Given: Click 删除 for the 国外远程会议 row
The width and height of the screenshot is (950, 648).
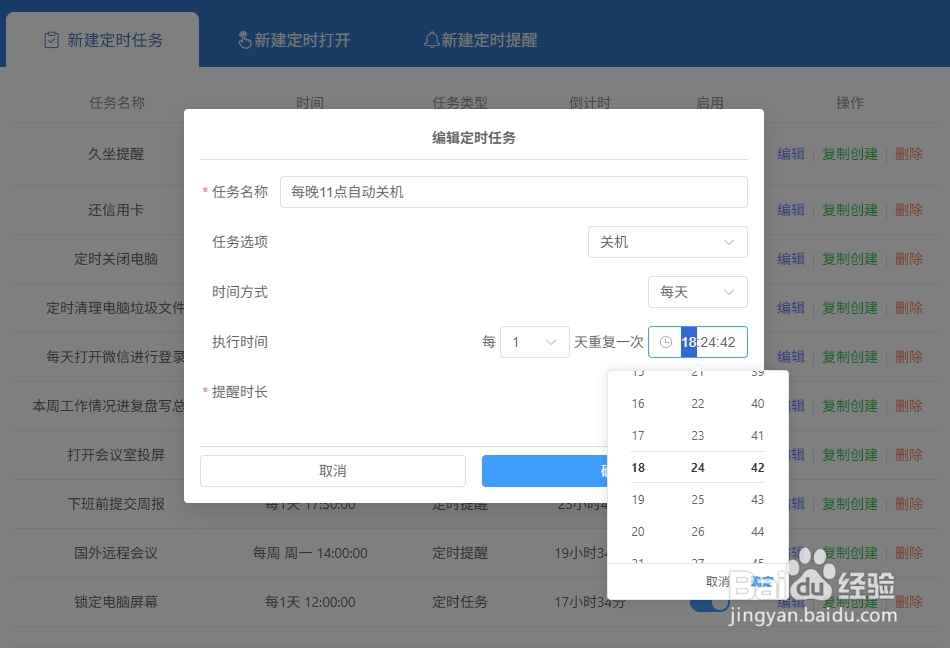Looking at the screenshot, I should tap(909, 554).
